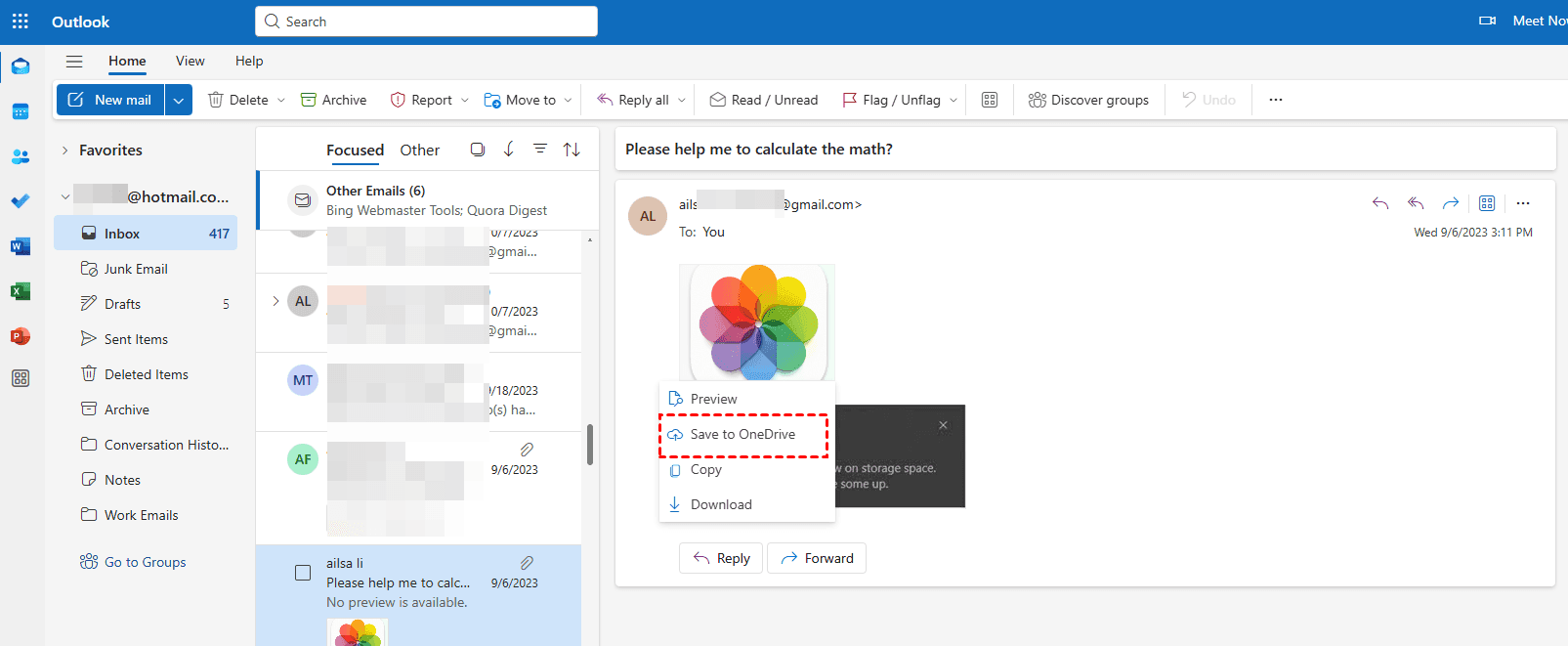The height and width of the screenshot is (646, 1568).
Task: Switch to the View tab
Action: coord(190,61)
